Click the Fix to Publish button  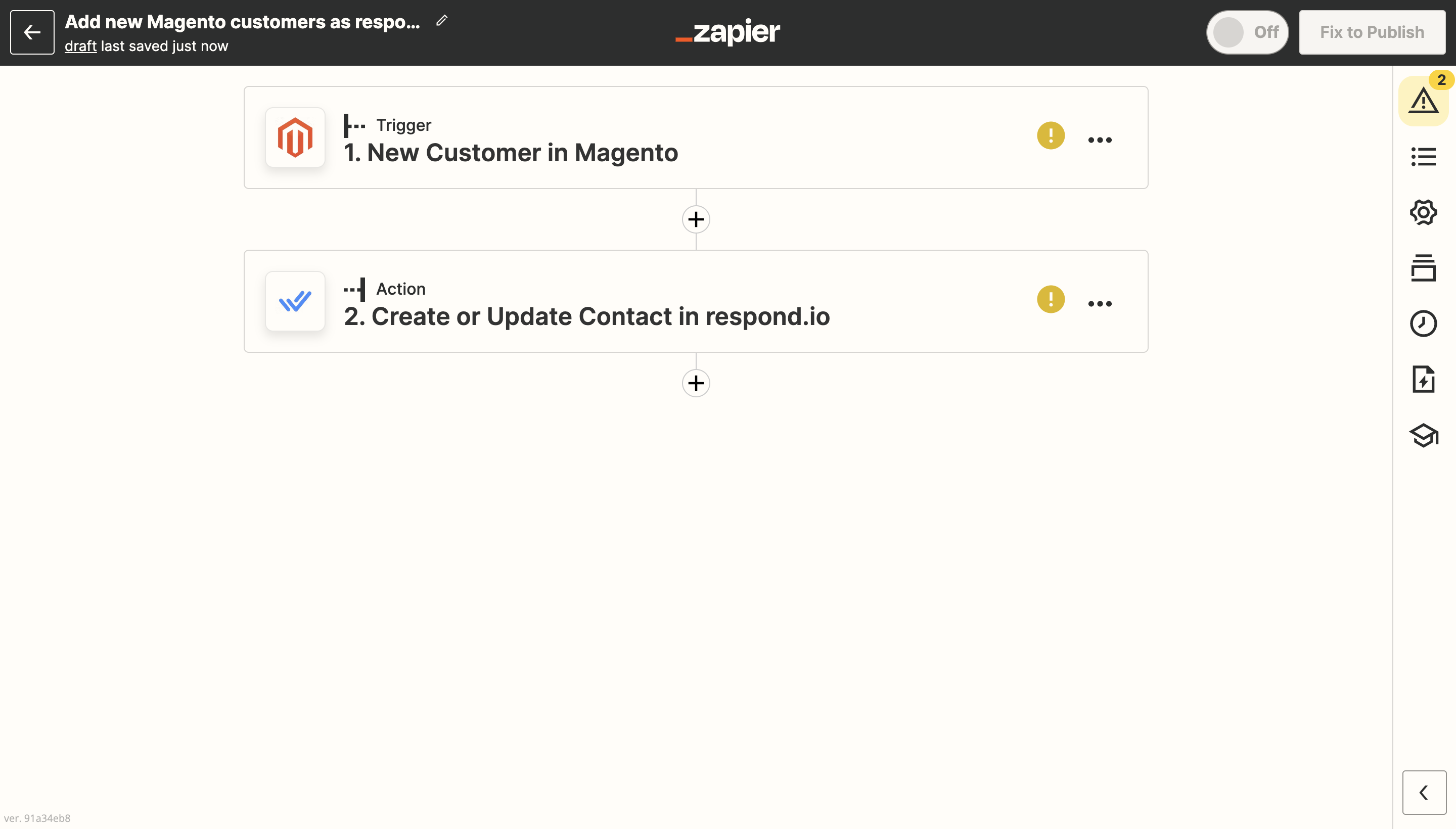click(1371, 32)
